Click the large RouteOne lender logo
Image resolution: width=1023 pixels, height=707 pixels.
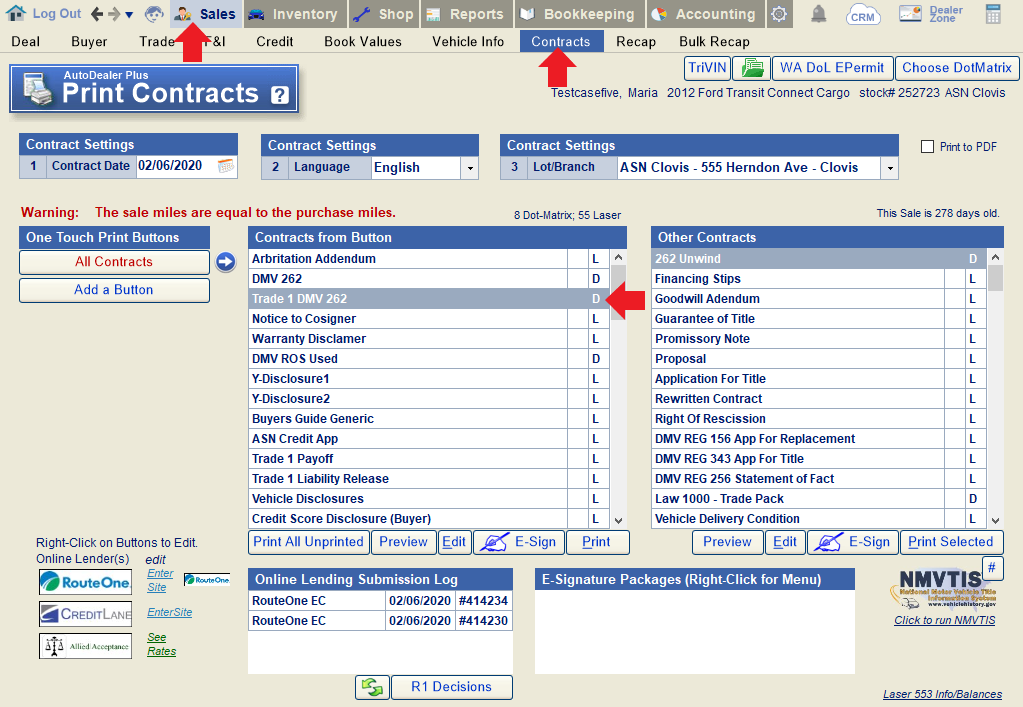[85, 582]
